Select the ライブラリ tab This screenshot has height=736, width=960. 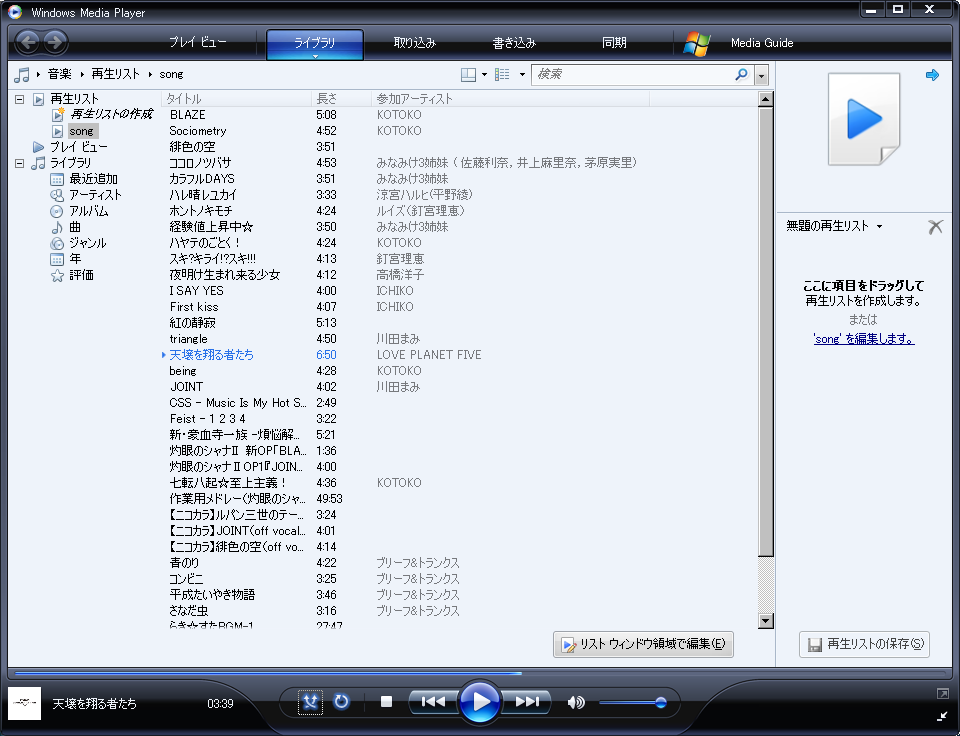click(x=315, y=43)
